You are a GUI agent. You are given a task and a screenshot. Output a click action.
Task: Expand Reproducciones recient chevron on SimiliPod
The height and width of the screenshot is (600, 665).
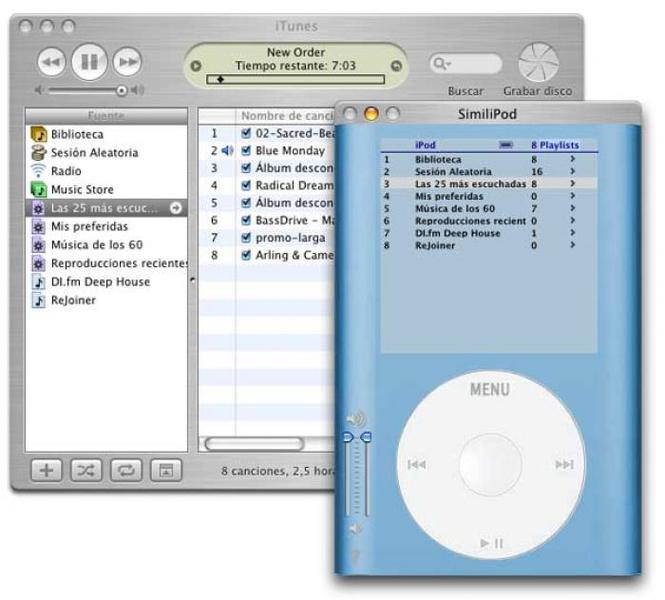tap(573, 220)
